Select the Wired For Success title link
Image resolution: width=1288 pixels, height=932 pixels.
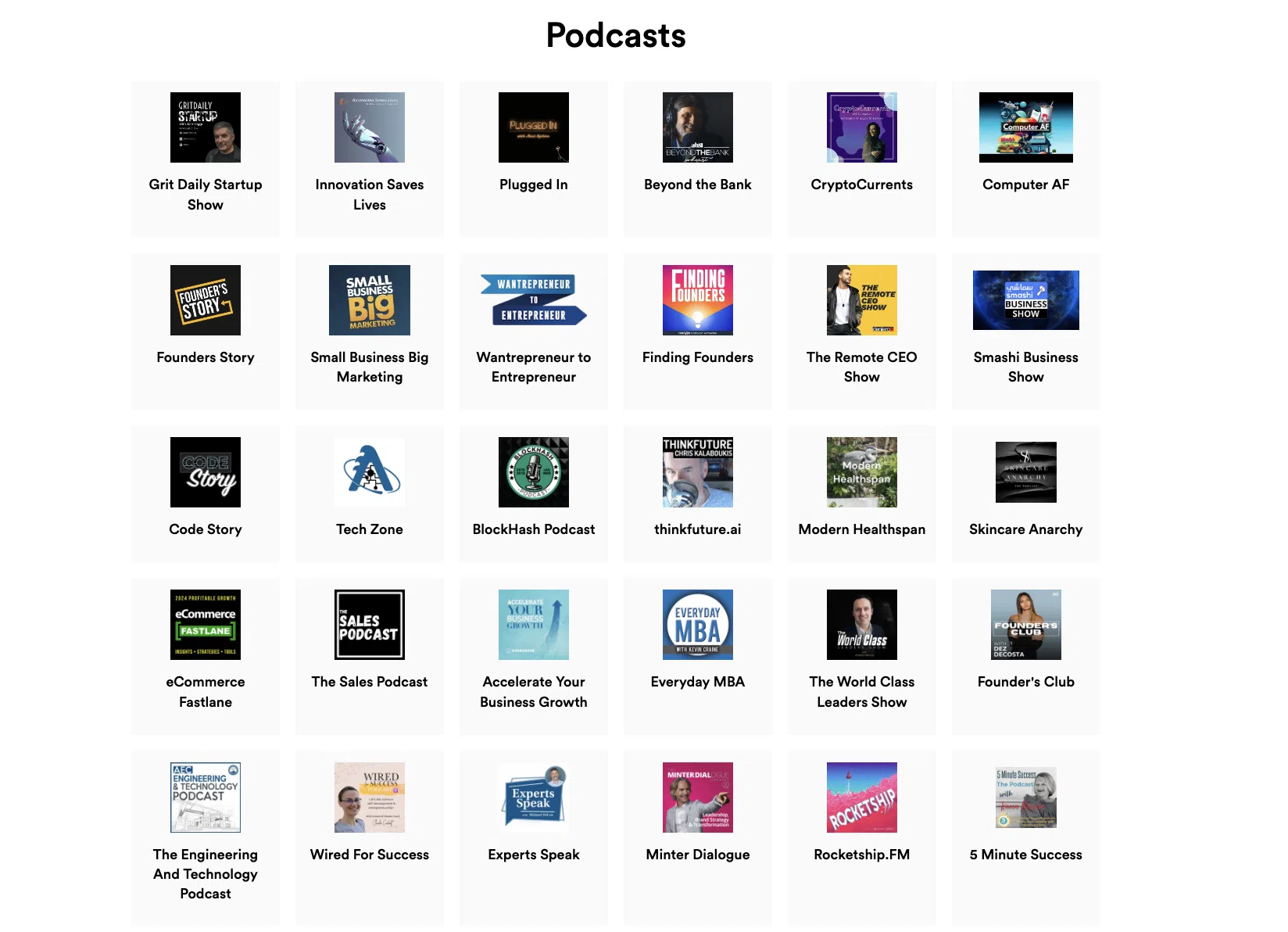[369, 855]
